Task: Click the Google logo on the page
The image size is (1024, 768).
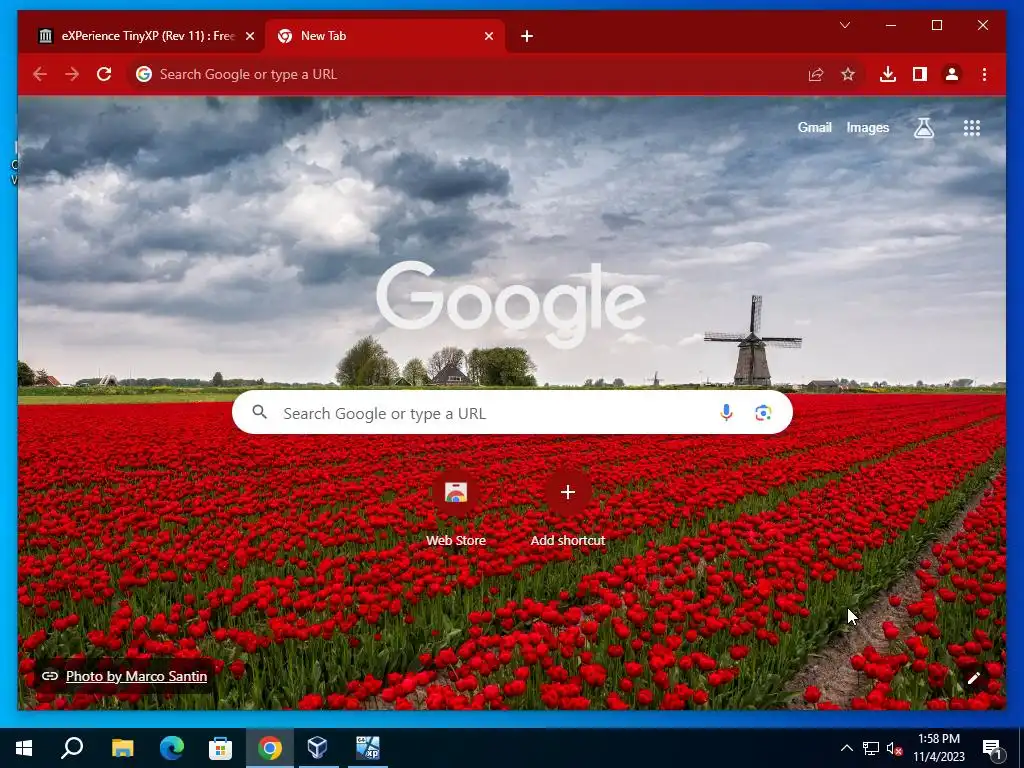Action: [511, 304]
